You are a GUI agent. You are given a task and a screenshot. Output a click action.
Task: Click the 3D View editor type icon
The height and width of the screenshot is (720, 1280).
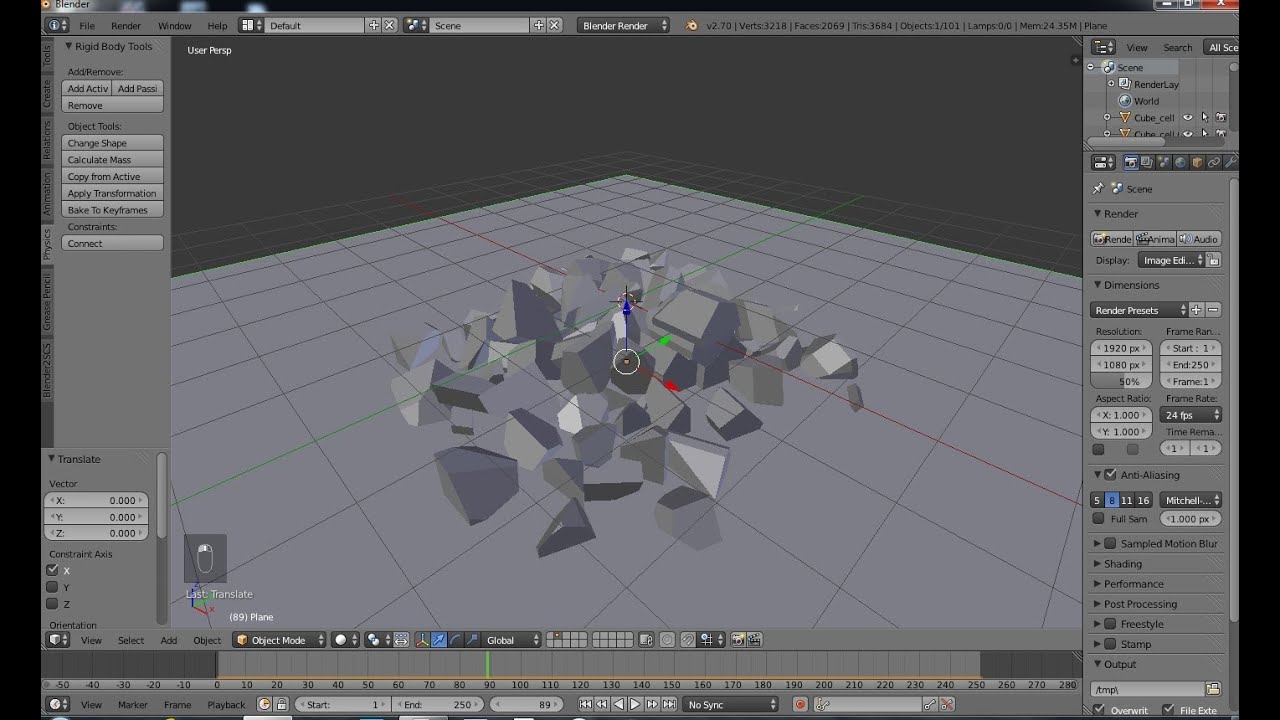point(59,640)
